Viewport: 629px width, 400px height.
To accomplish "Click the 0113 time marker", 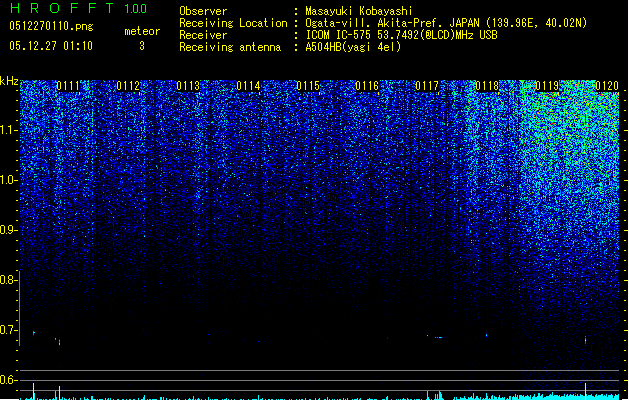I will (x=188, y=86).
